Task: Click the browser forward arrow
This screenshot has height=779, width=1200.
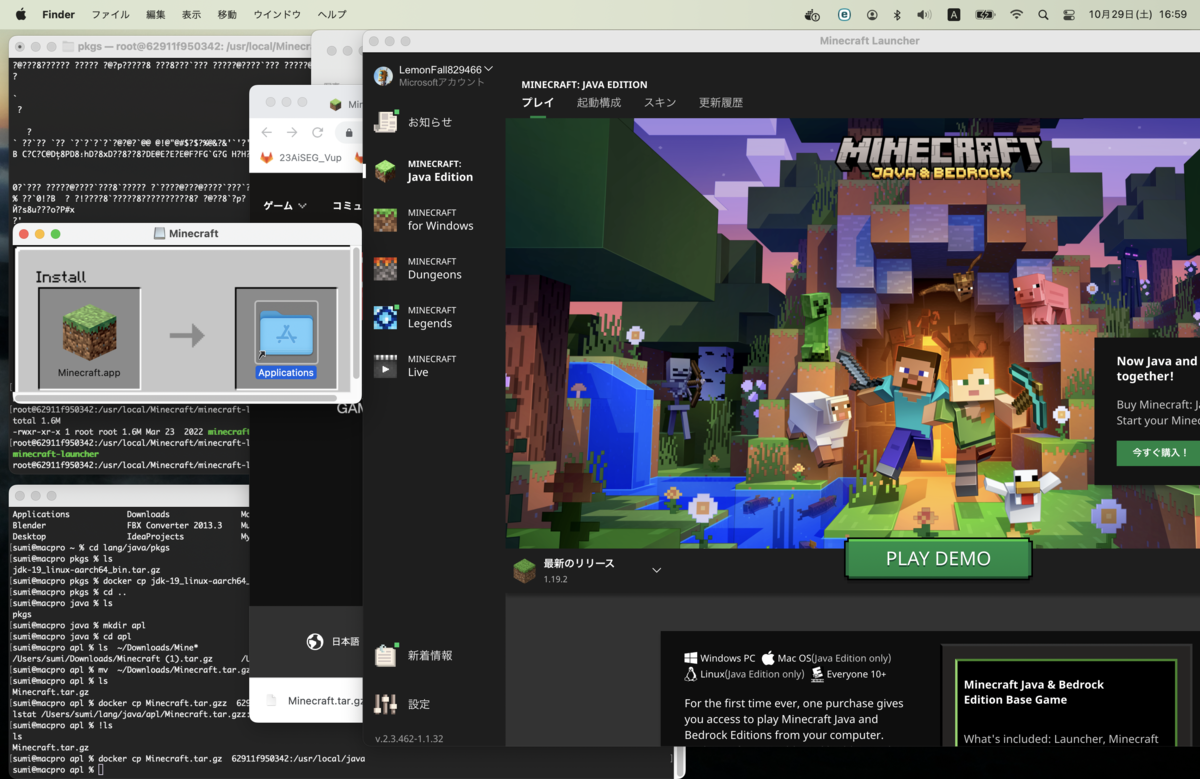Action: [292, 132]
